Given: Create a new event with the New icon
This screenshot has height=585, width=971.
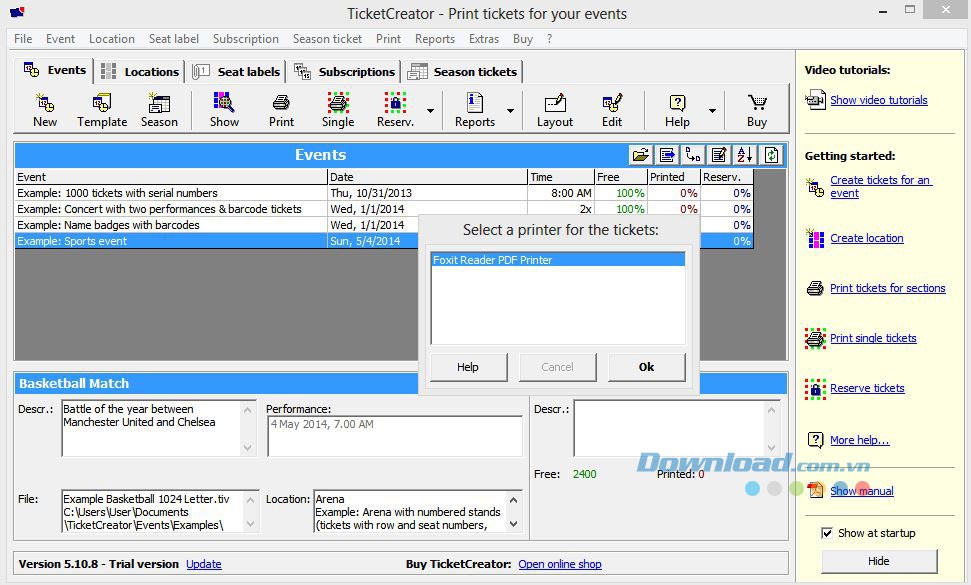Looking at the screenshot, I should point(44,108).
